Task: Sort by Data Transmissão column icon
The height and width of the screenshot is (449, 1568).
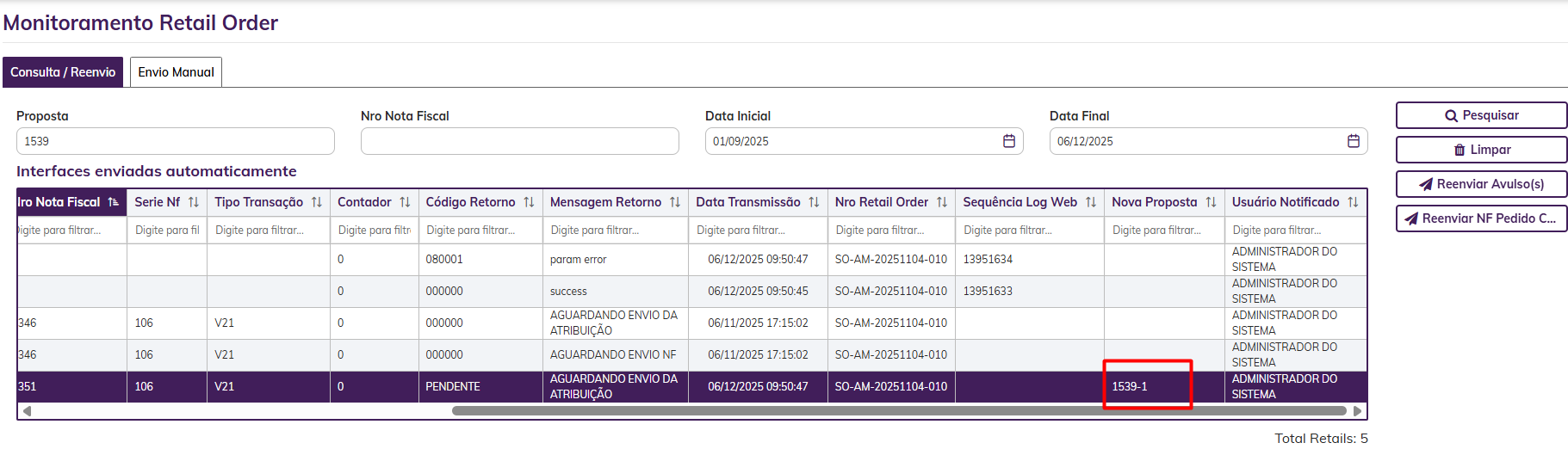Action: tap(814, 202)
